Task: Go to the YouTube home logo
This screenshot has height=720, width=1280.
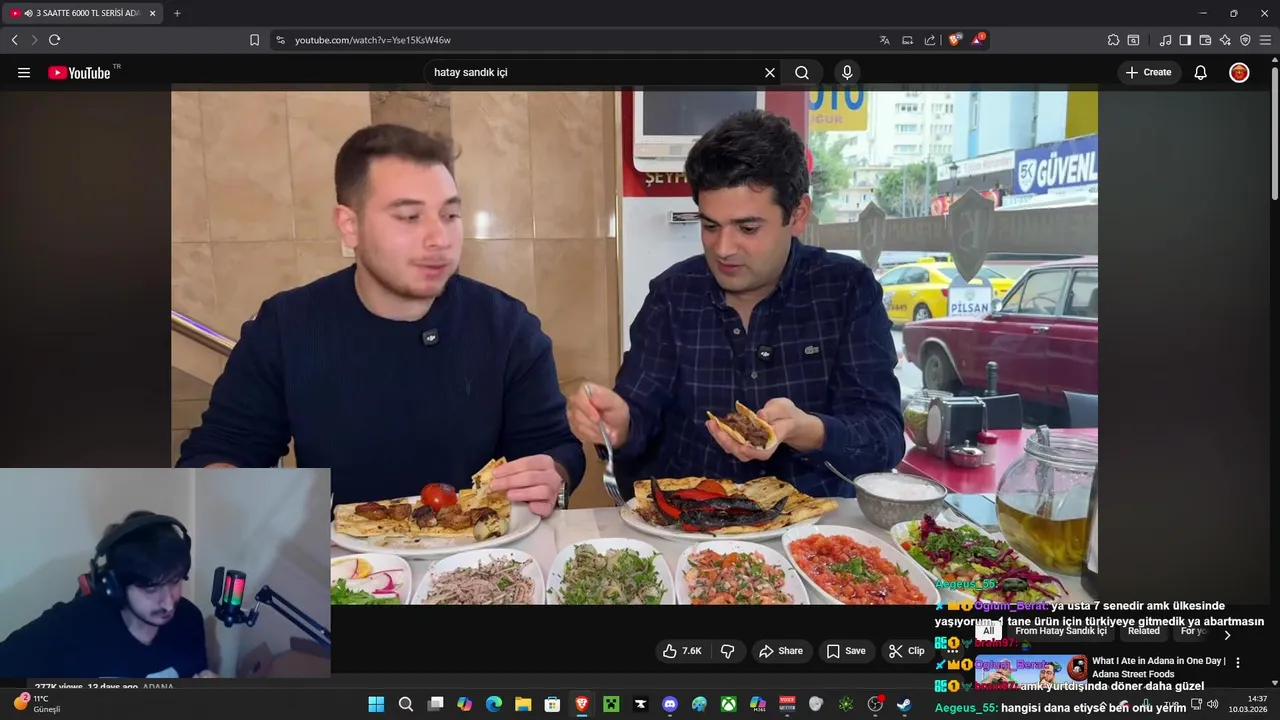Action: coord(79,73)
